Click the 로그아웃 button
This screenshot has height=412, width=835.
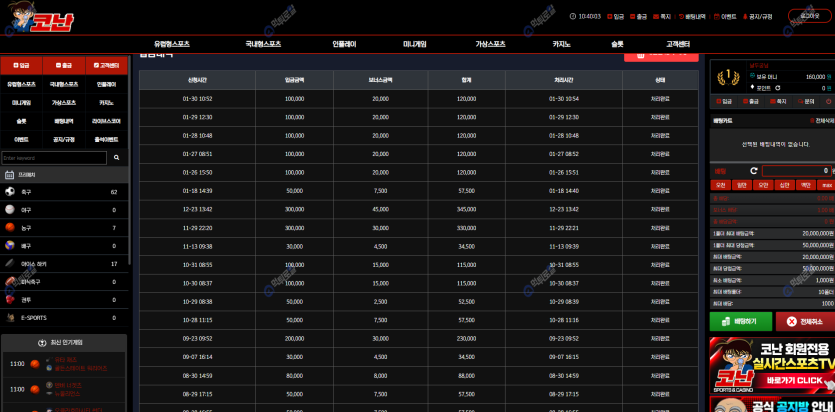(809, 16)
